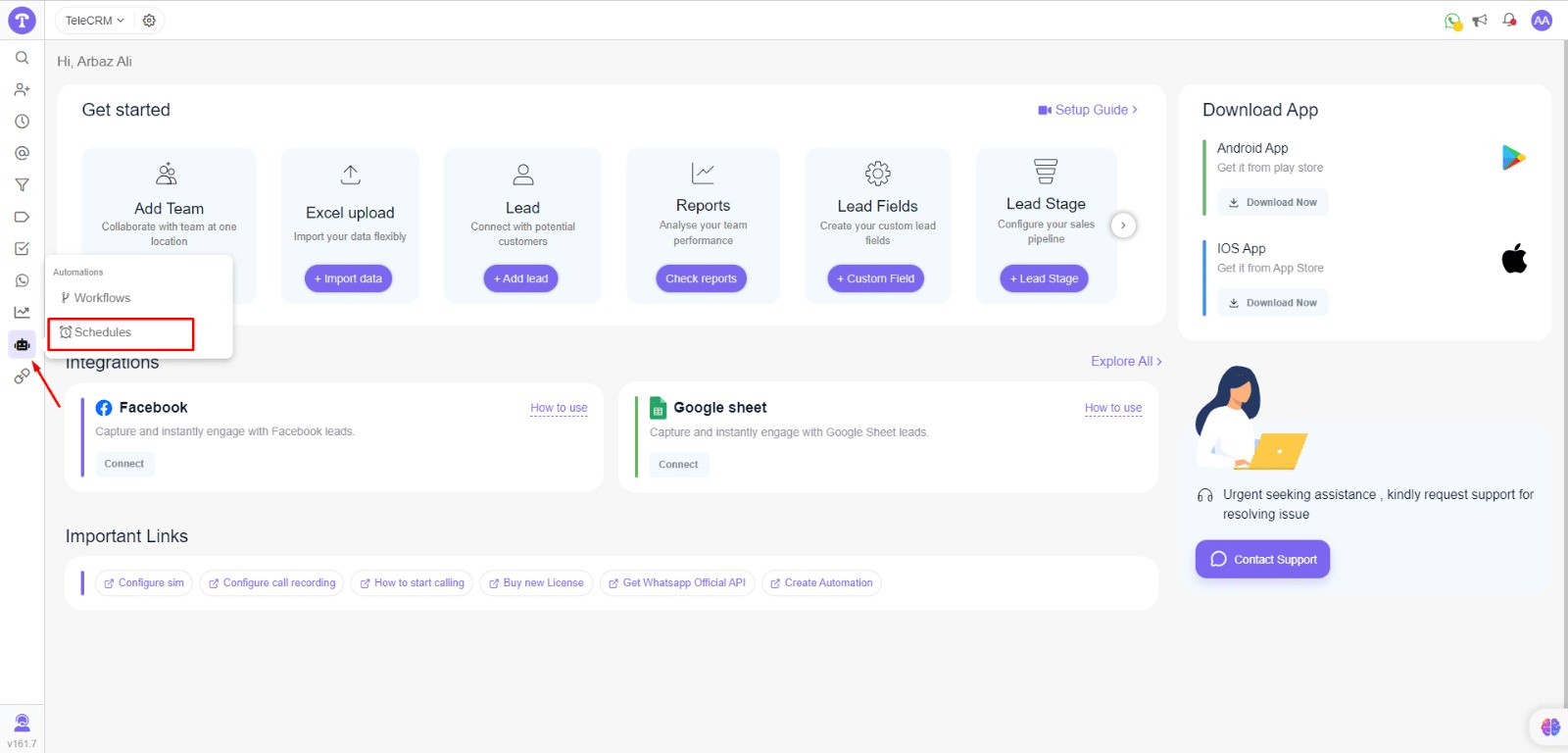Click the WhatsApp icon in left sidebar
1568x753 pixels.
click(x=22, y=280)
